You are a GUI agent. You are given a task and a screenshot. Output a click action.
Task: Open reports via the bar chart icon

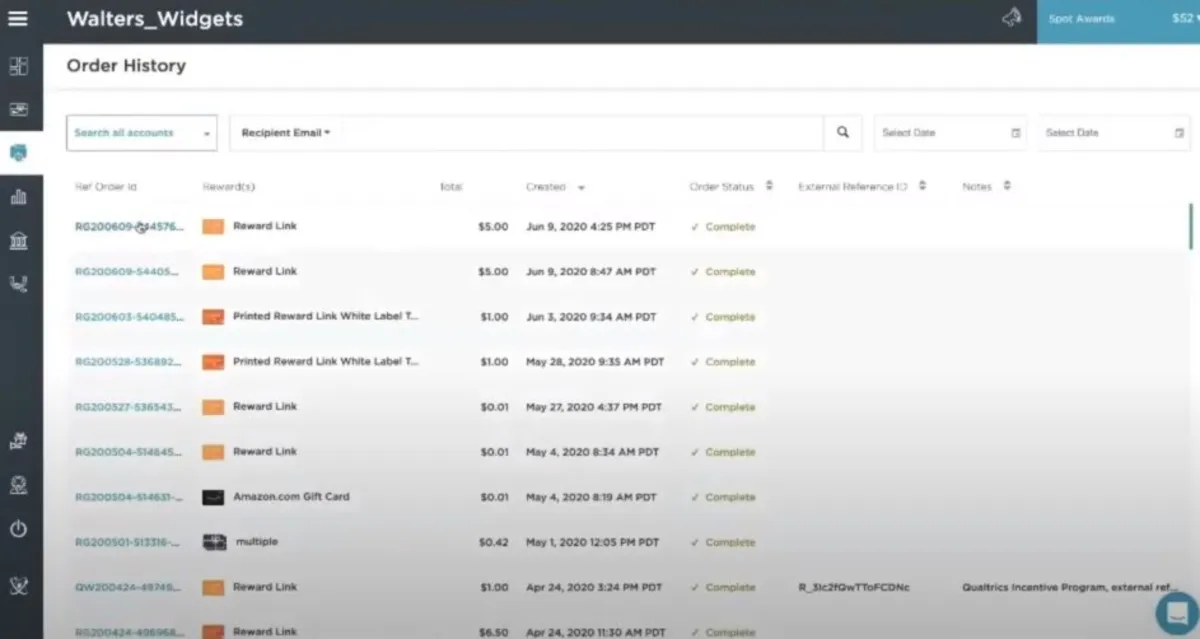pos(18,197)
